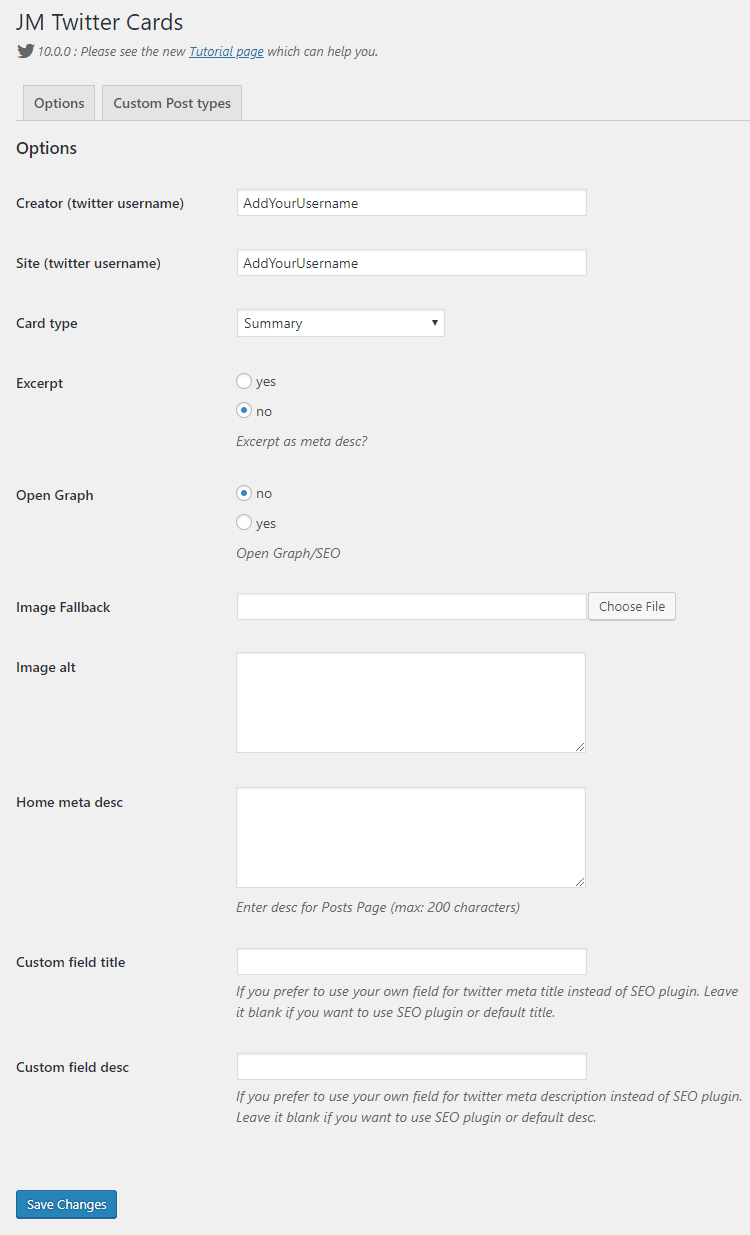Click the Custom field title label
The width and height of the screenshot is (750, 1235).
pyautogui.click(x=71, y=962)
